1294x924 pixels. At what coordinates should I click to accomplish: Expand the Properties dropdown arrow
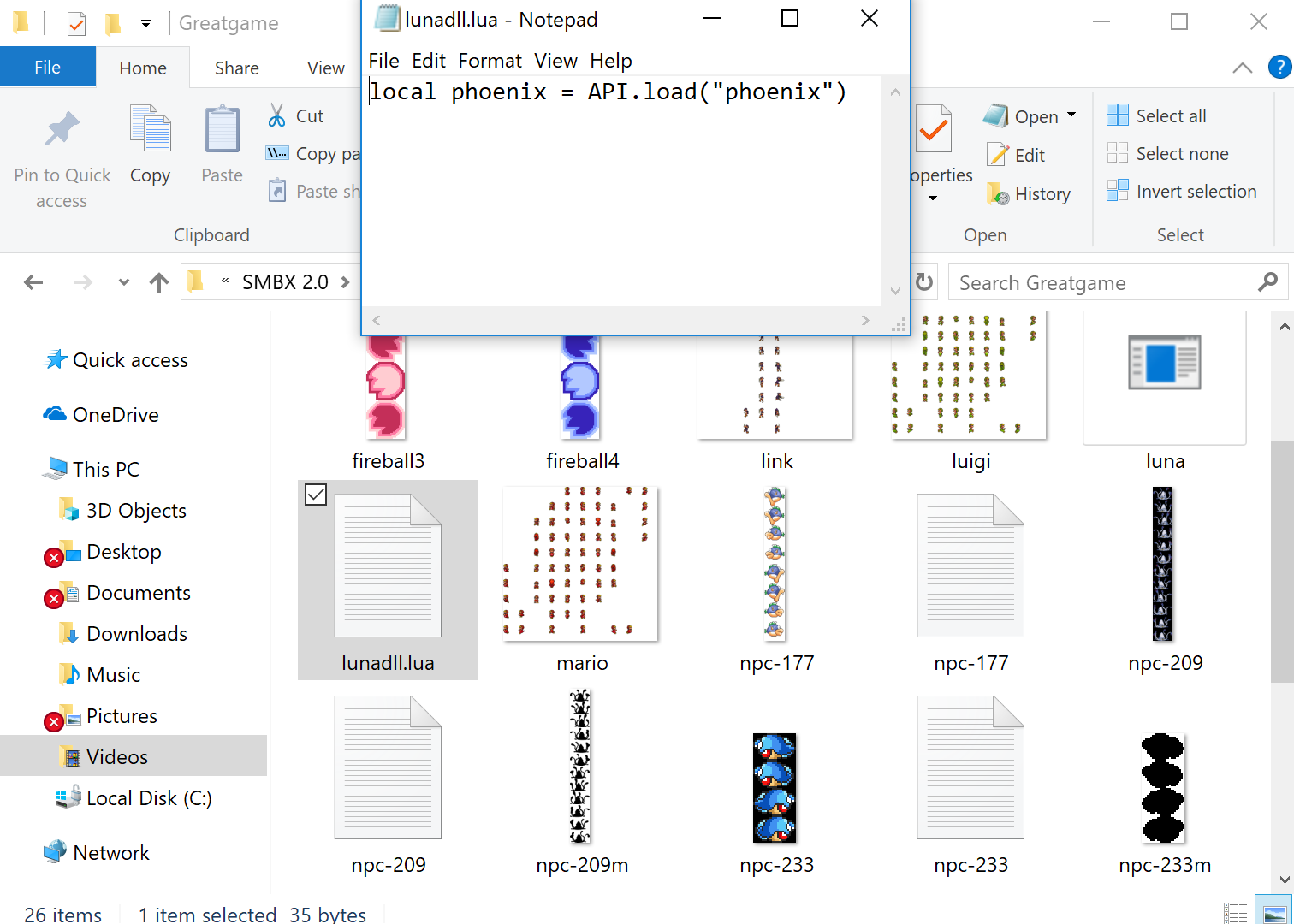click(933, 198)
